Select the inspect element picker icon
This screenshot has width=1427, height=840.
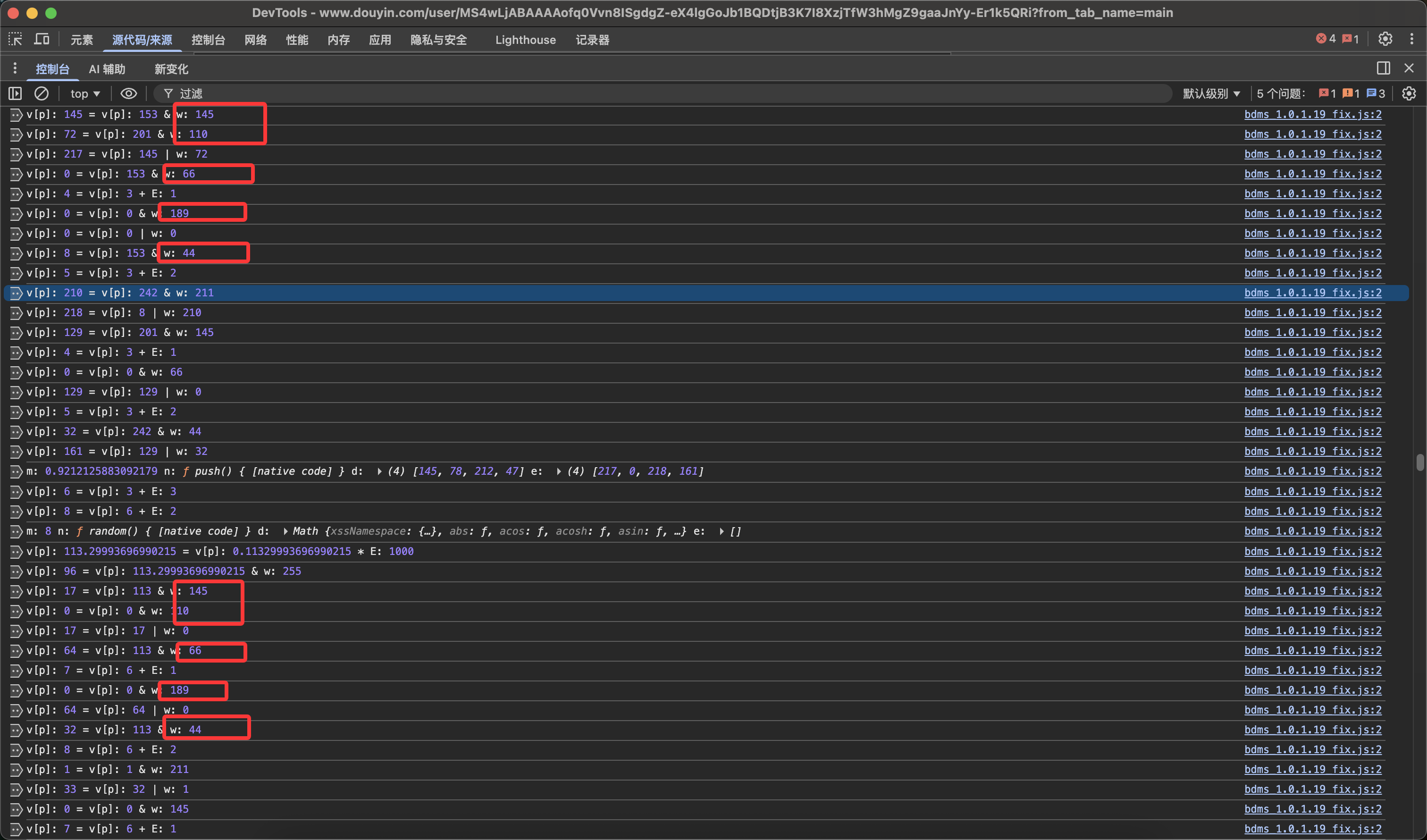click(x=15, y=39)
